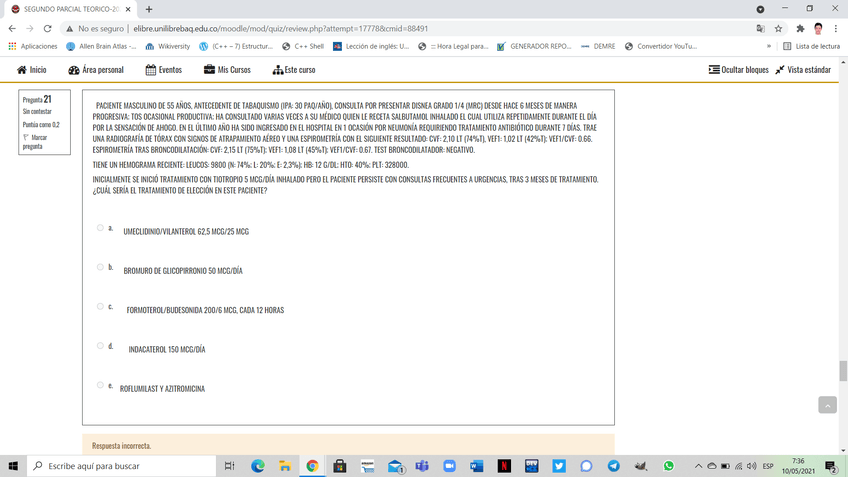Open Chrome tab search dropdown
Image resolution: width=848 pixels, height=477 pixels.
(x=760, y=9)
